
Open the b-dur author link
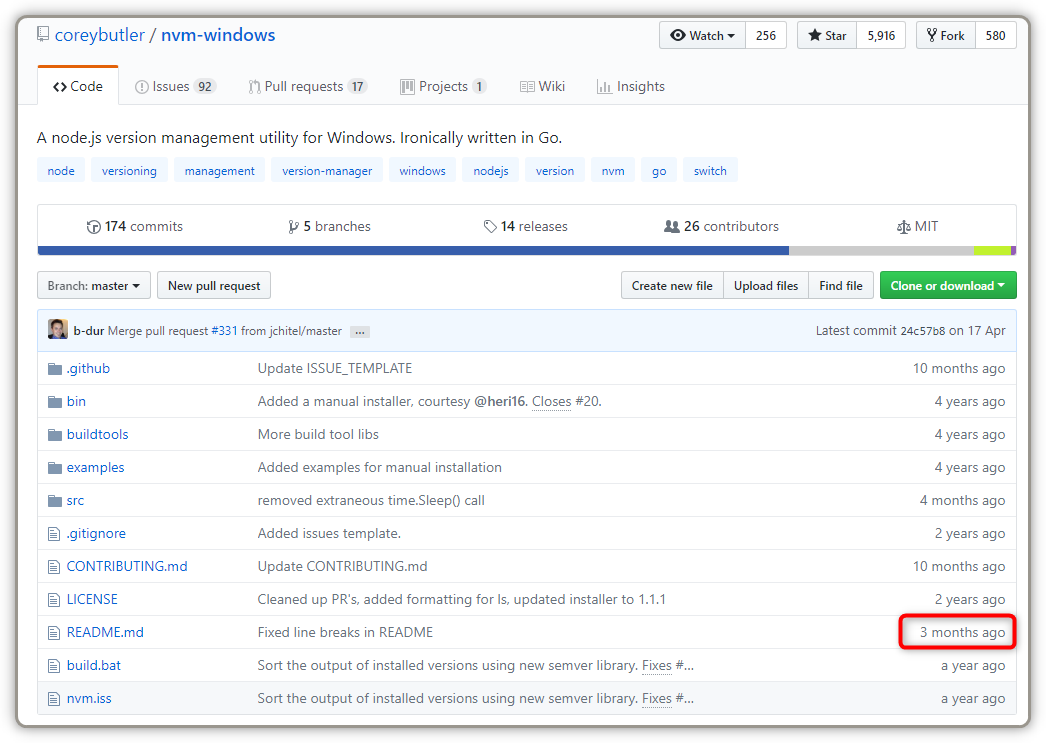(x=89, y=331)
